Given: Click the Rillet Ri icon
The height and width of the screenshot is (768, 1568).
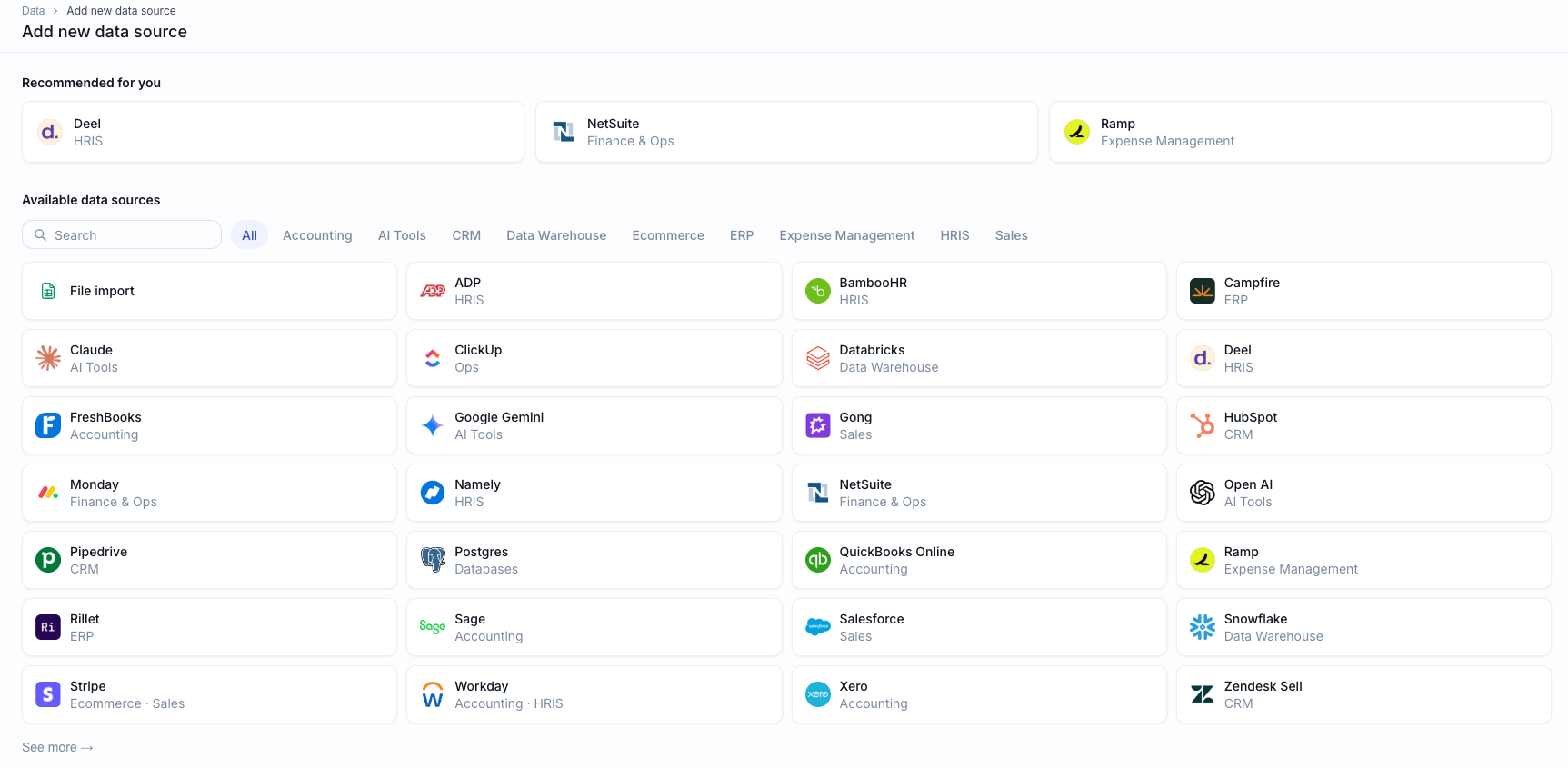Looking at the screenshot, I should tap(48, 627).
